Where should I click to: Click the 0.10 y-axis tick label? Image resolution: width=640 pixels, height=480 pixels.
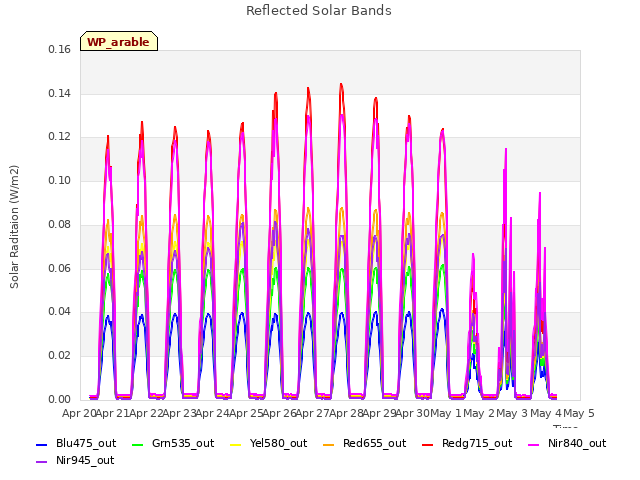(x=60, y=180)
